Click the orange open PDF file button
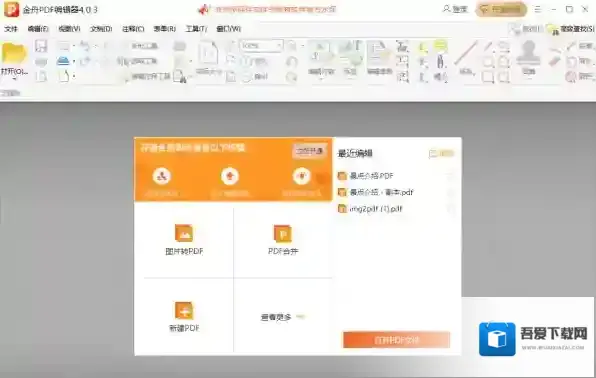Viewport: 596px width, 378px height. tap(396, 340)
